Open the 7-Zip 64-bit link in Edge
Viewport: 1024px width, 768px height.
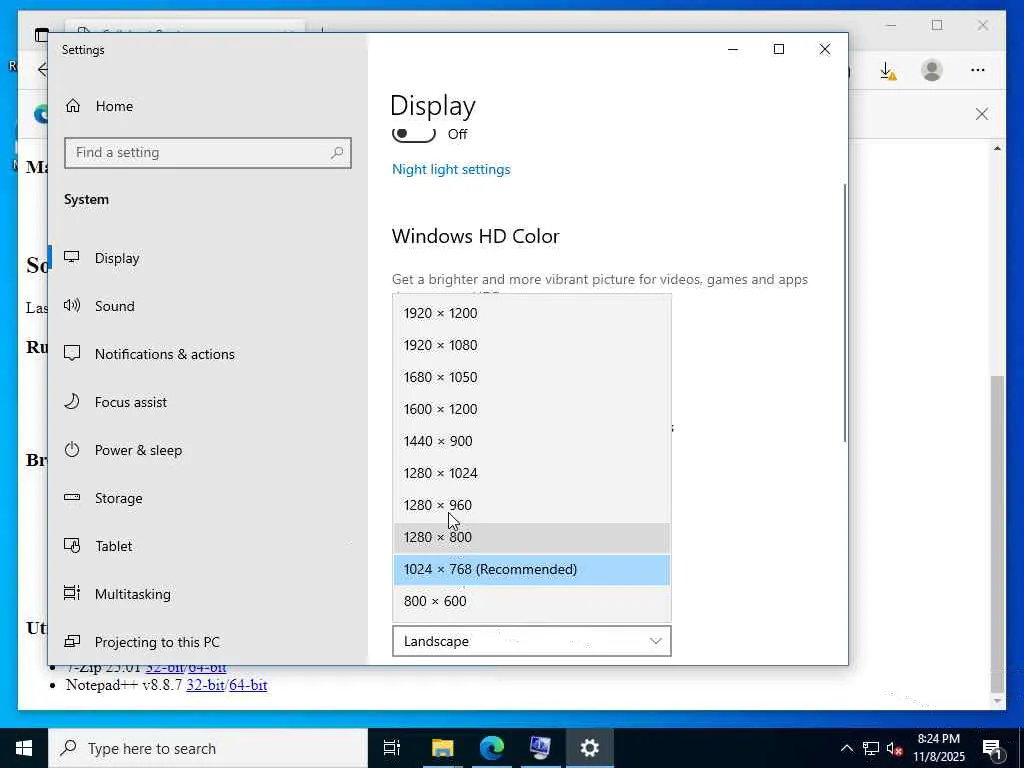[x=208, y=668]
